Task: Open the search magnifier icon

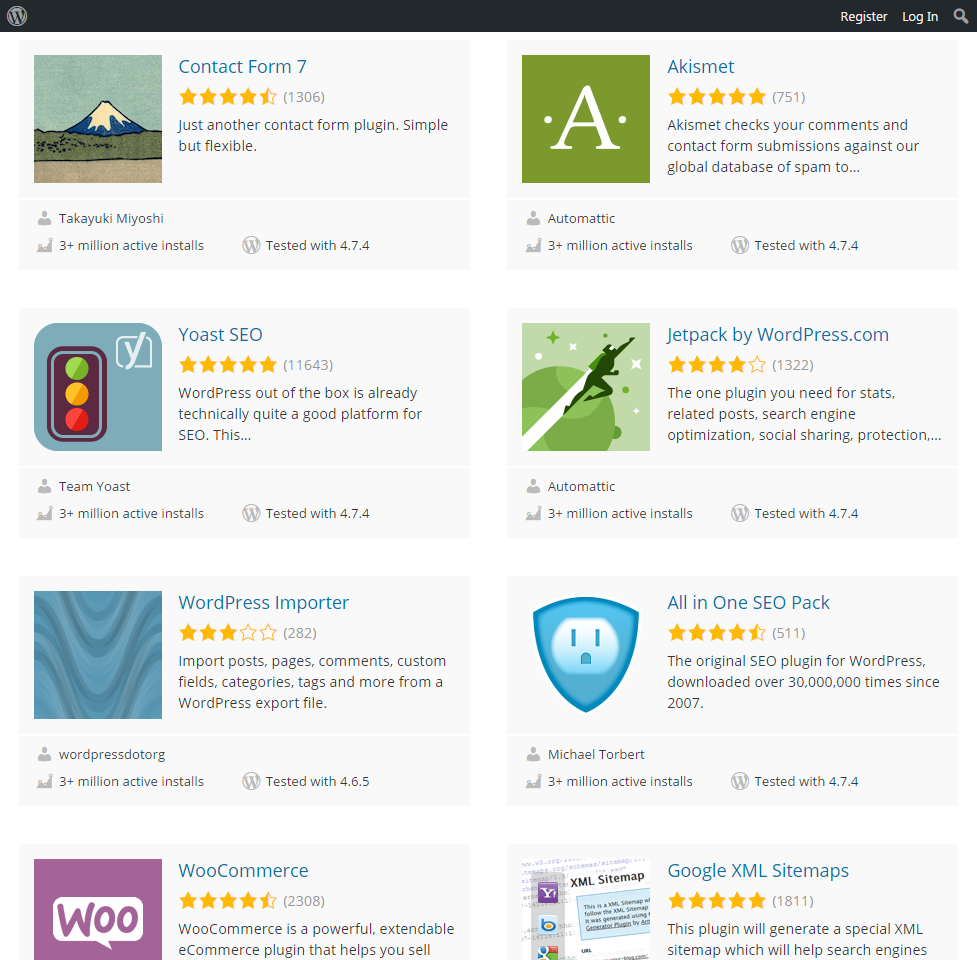Action: (x=961, y=16)
